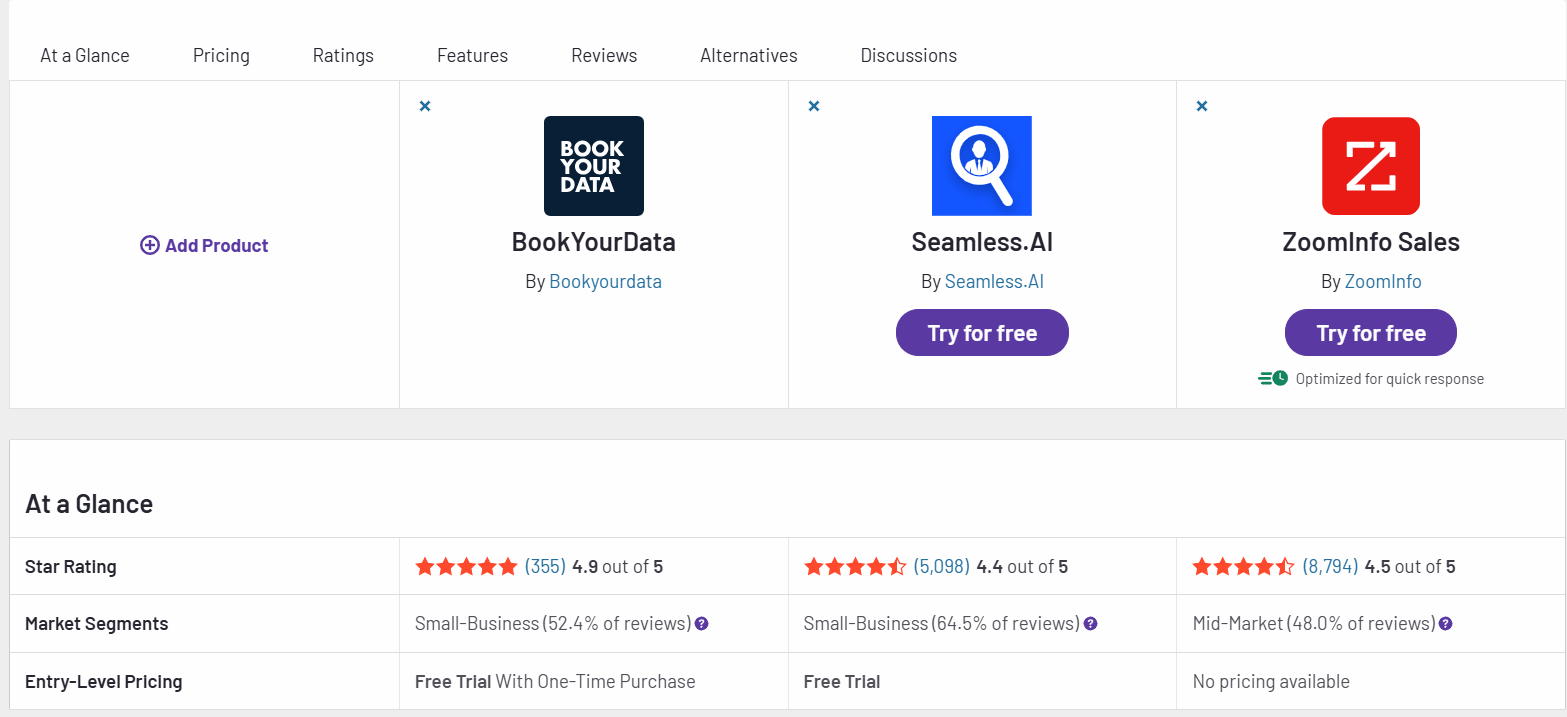This screenshot has height=717, width=1567.
Task: Click '4.5 out of 5' rating text
Action: [x=1410, y=567]
